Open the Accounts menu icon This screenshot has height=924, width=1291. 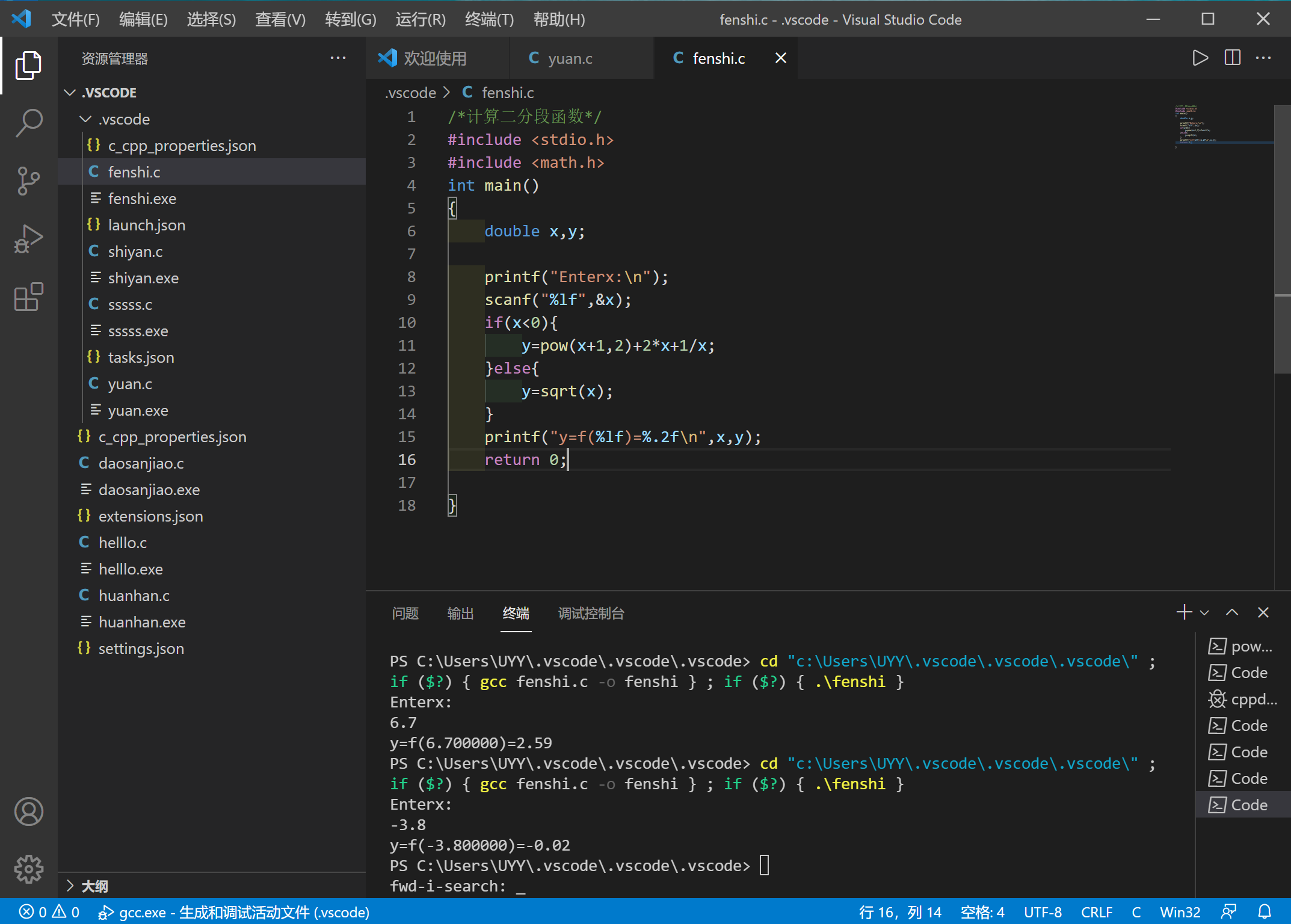pyautogui.click(x=28, y=812)
